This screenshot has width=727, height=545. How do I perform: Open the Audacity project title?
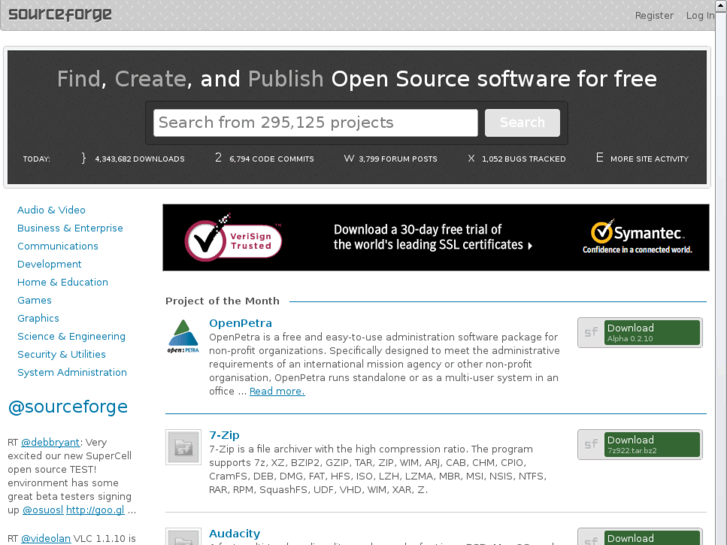[234, 534]
